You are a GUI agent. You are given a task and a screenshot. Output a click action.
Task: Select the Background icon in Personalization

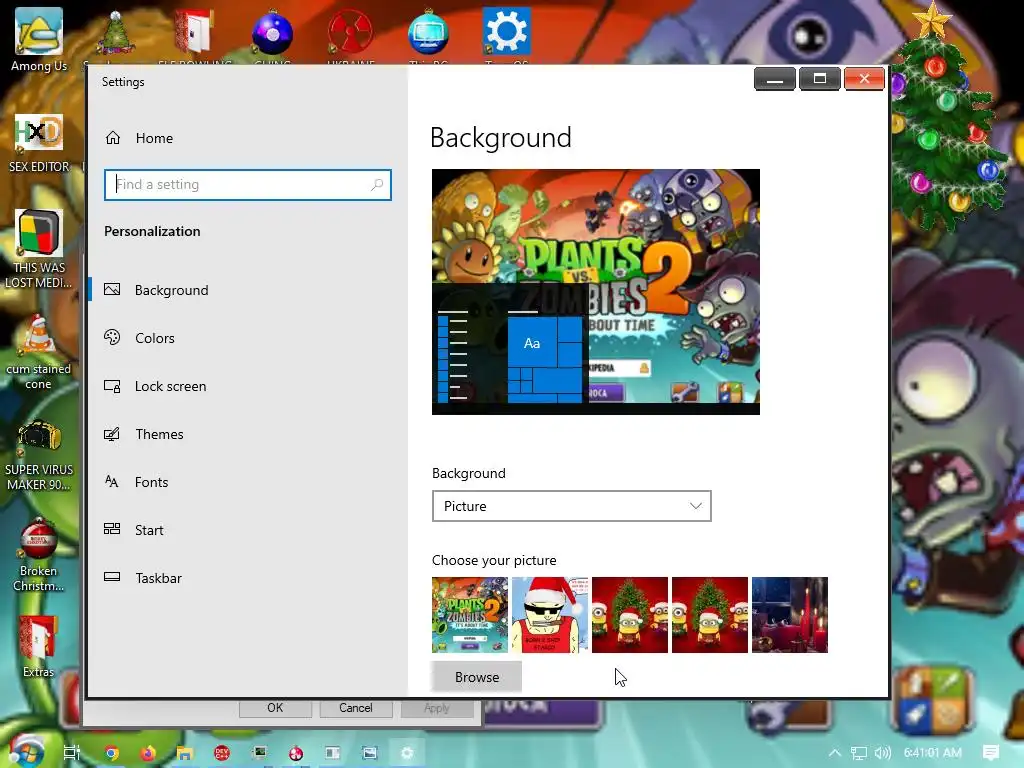coord(112,290)
